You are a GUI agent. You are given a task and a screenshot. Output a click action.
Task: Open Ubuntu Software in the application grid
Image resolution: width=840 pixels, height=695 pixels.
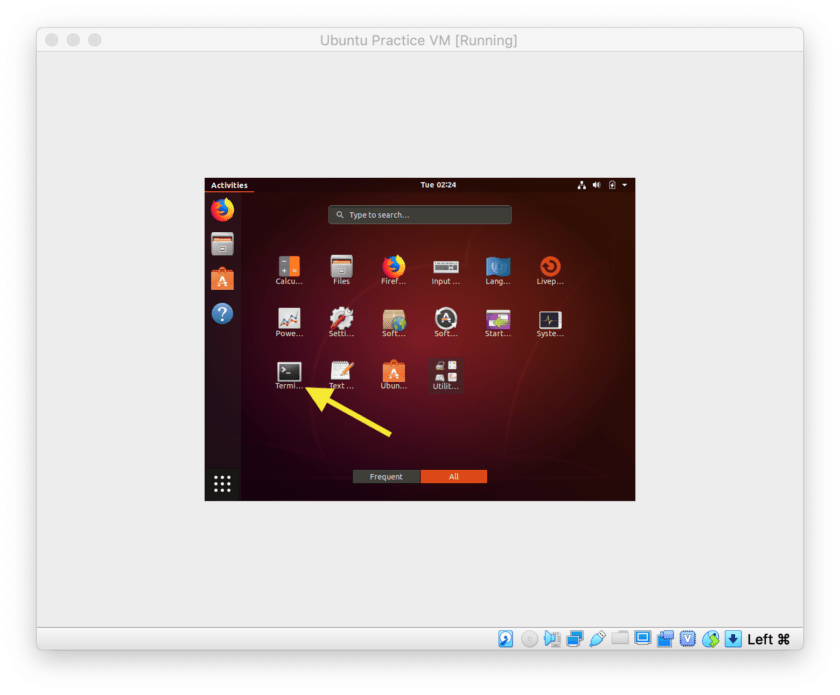(394, 375)
